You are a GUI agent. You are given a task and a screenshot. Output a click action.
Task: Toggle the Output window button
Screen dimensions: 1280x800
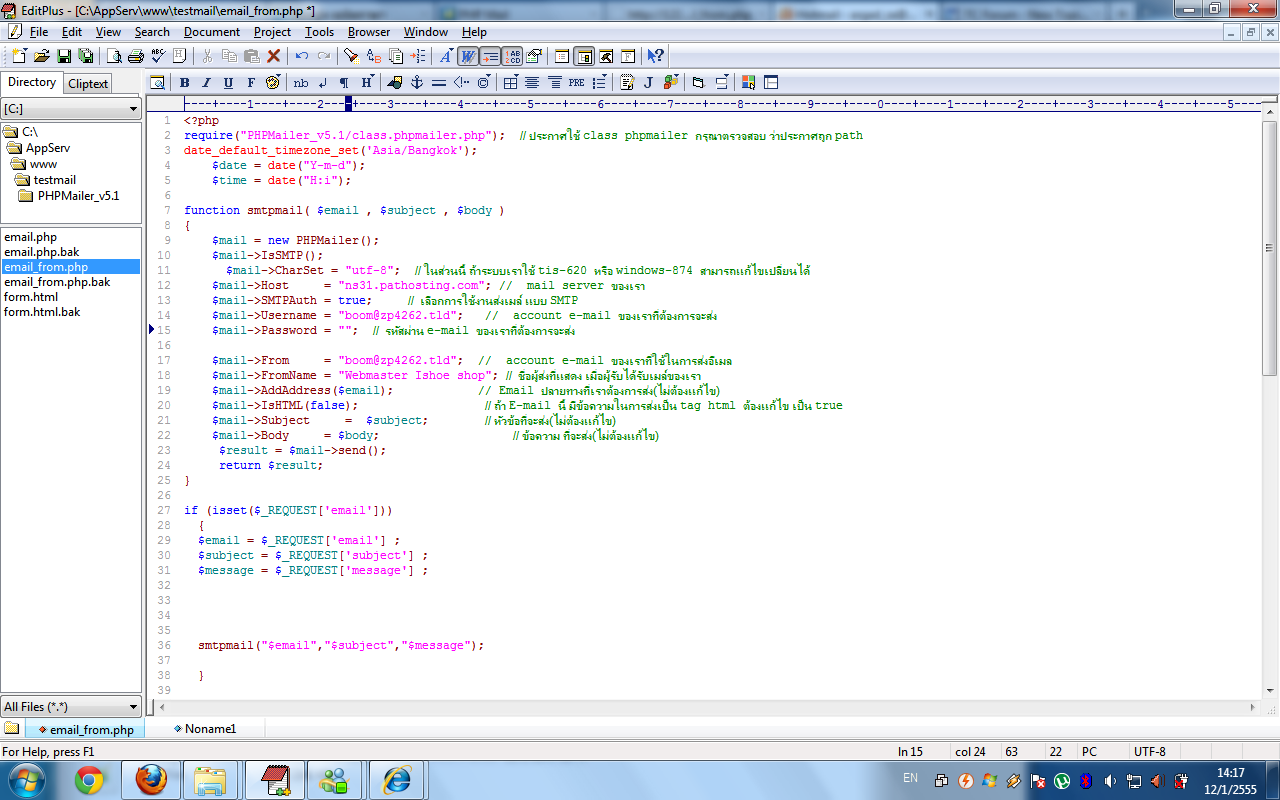[605, 56]
